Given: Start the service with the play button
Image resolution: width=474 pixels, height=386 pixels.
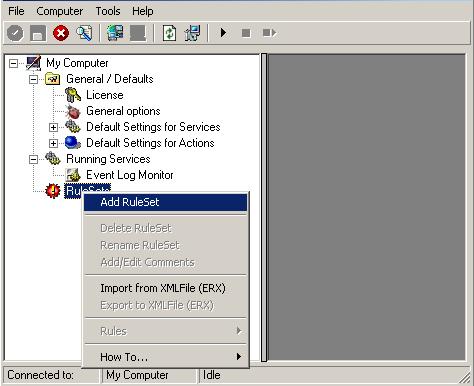Looking at the screenshot, I should 223,33.
